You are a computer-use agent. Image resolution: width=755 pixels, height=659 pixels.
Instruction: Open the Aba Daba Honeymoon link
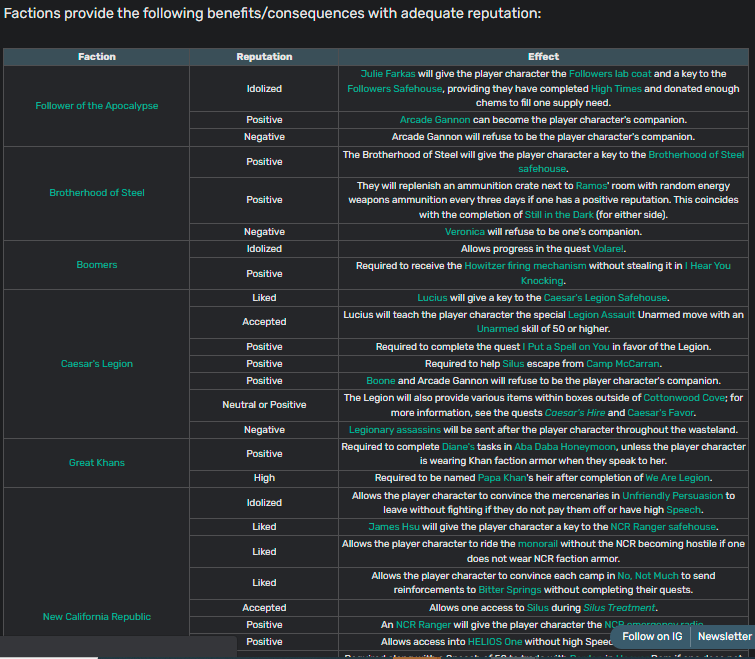(x=565, y=447)
